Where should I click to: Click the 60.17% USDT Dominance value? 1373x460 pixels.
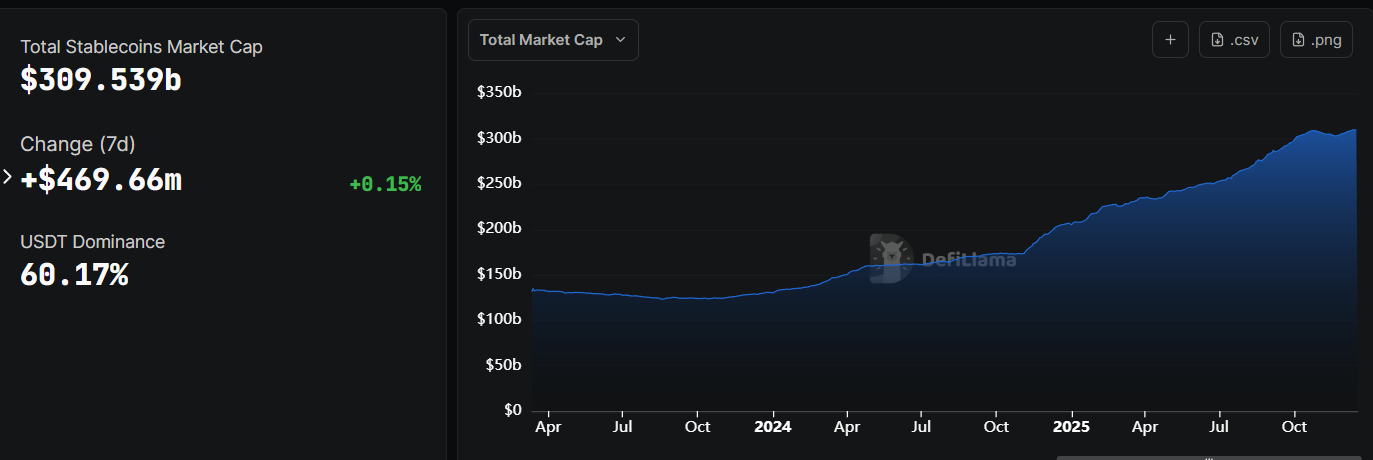coord(74,274)
